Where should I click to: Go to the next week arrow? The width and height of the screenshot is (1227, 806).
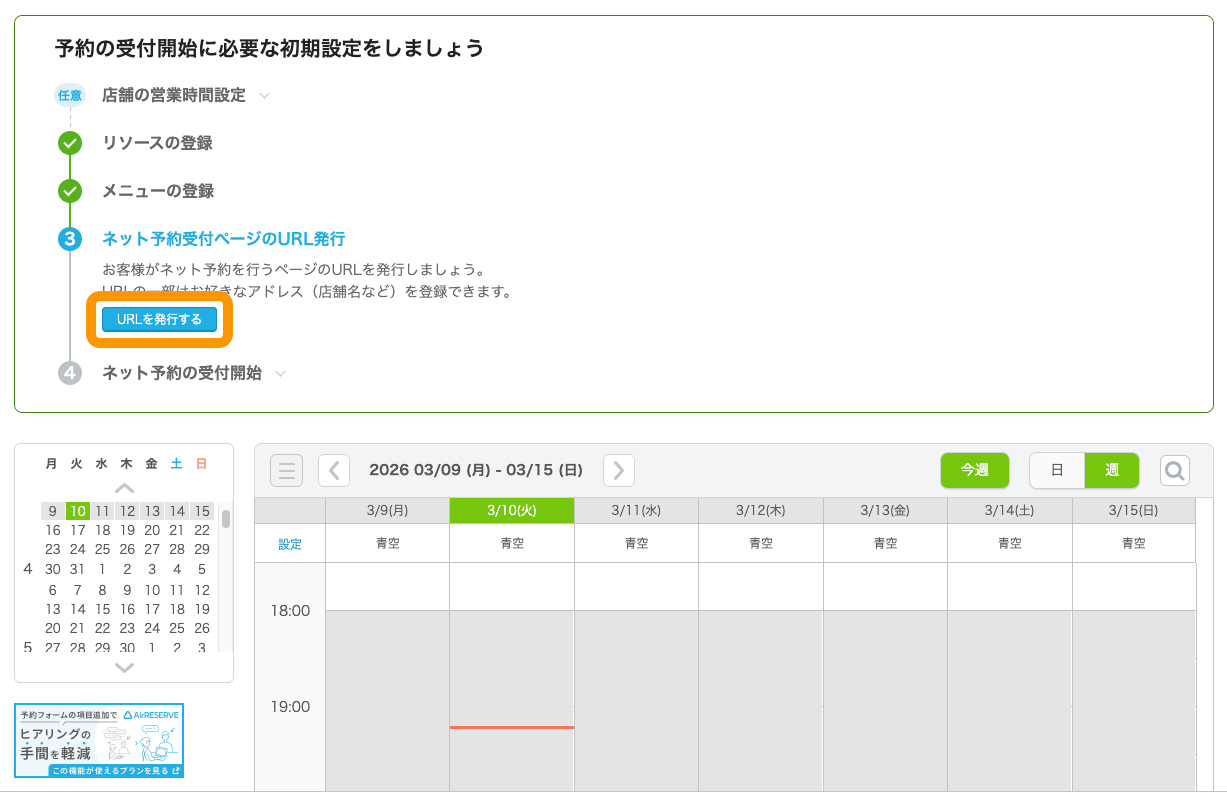[x=619, y=470]
